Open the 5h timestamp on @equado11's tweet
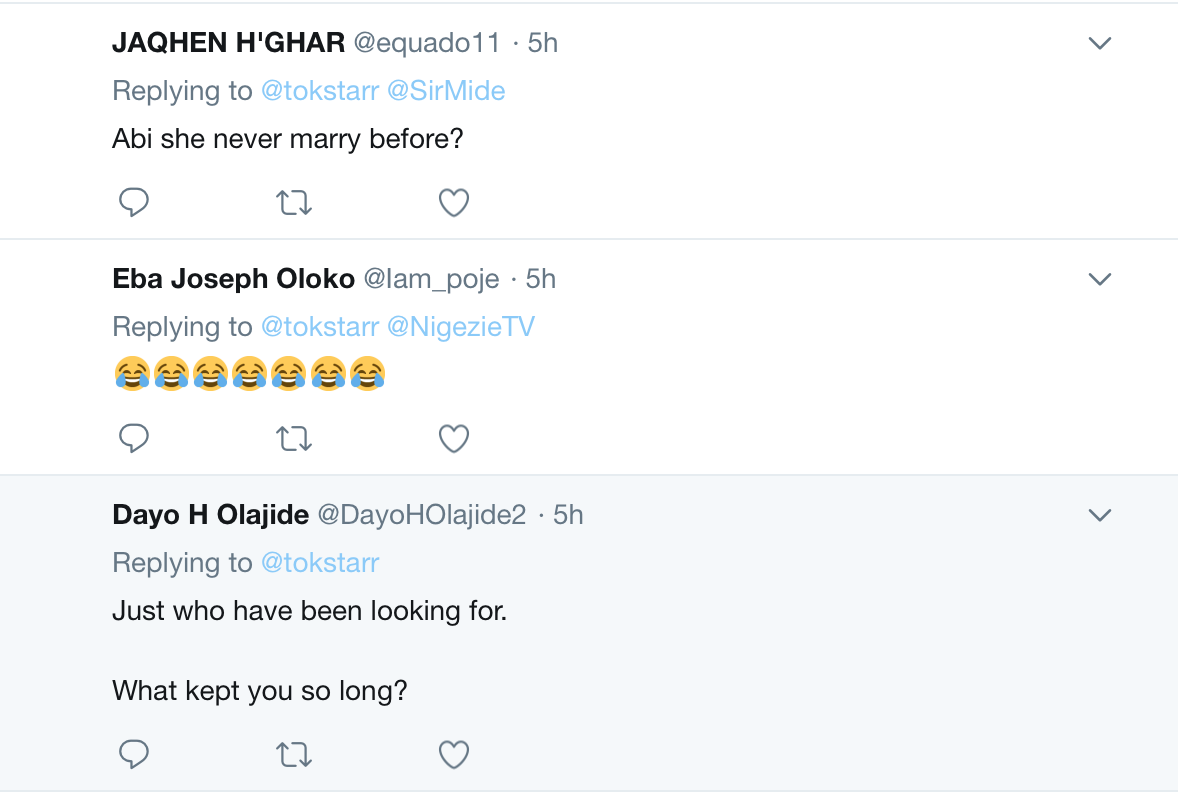 (x=543, y=43)
